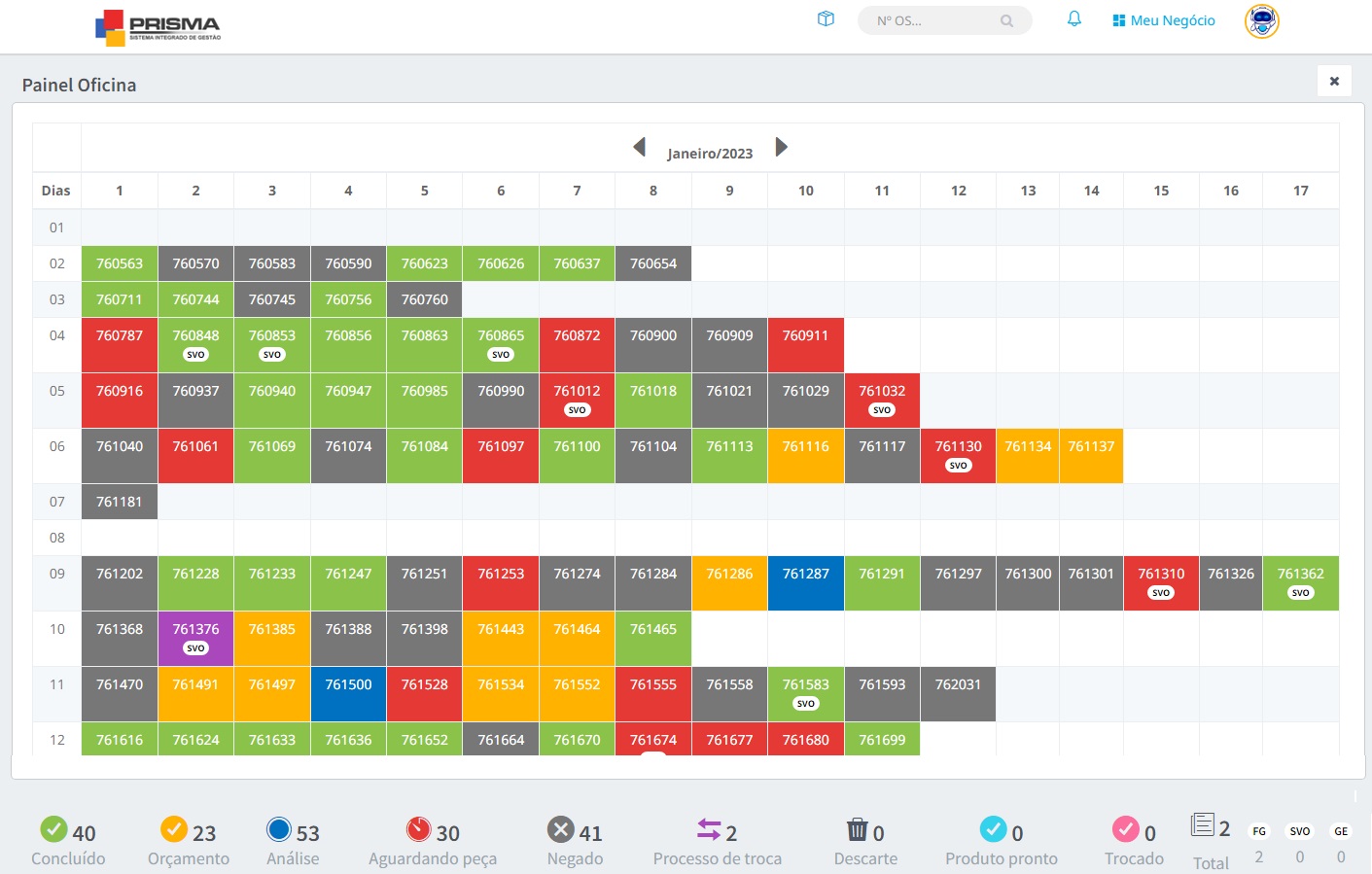
Task: Toggle the SVO filter badge in footer
Action: coord(1300,831)
